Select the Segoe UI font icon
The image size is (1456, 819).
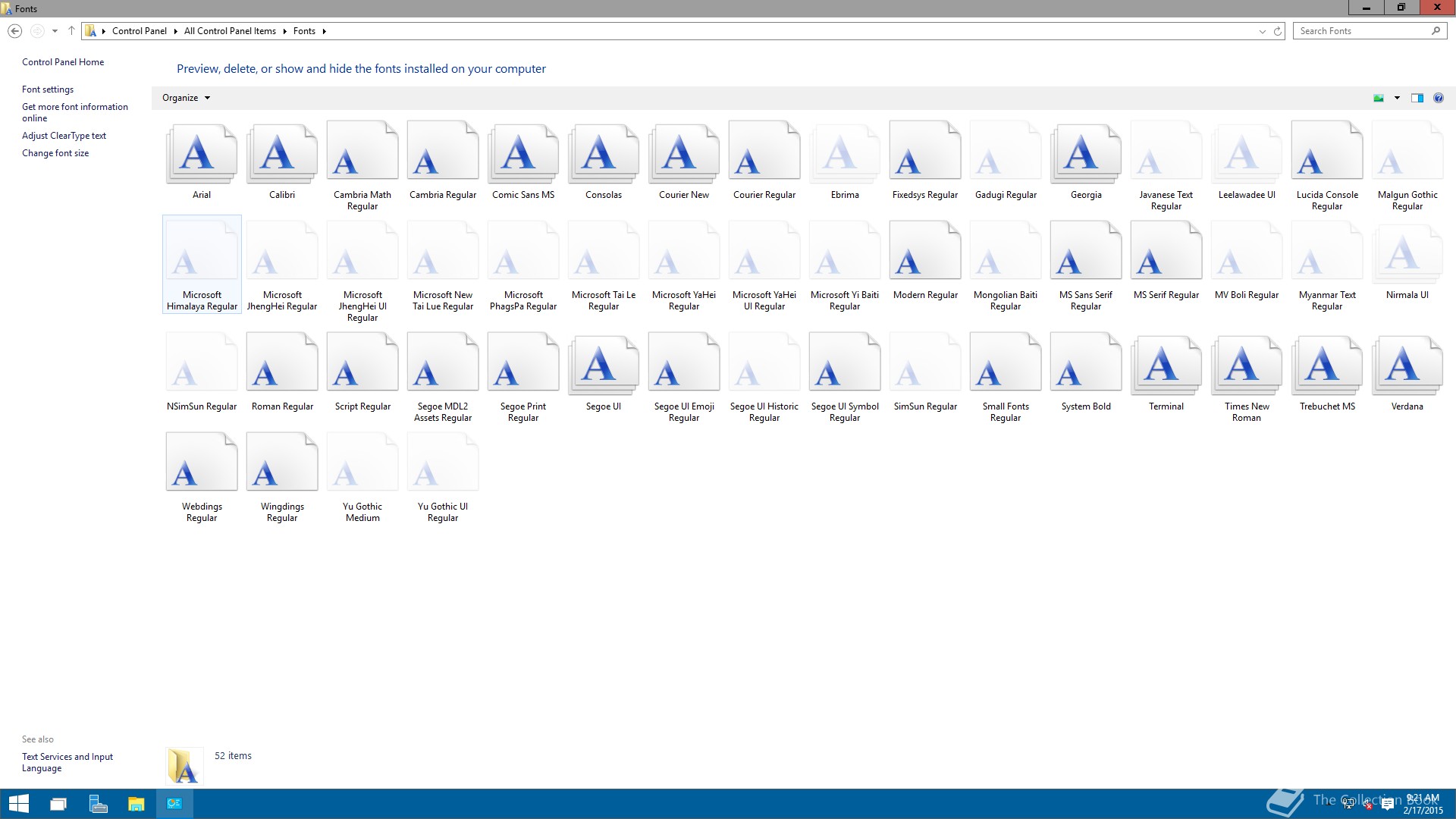(604, 366)
